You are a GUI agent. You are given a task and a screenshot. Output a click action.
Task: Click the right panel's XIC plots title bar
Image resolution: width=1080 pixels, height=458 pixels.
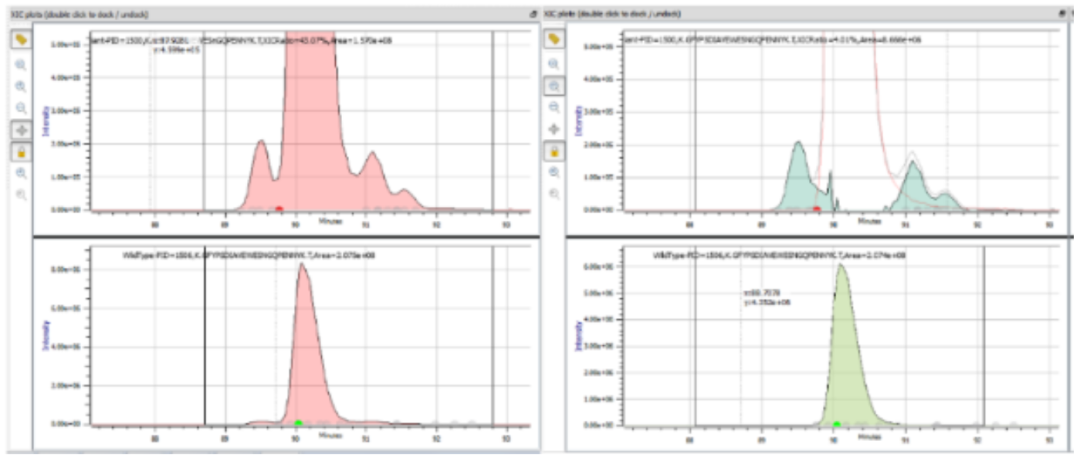(x=809, y=14)
